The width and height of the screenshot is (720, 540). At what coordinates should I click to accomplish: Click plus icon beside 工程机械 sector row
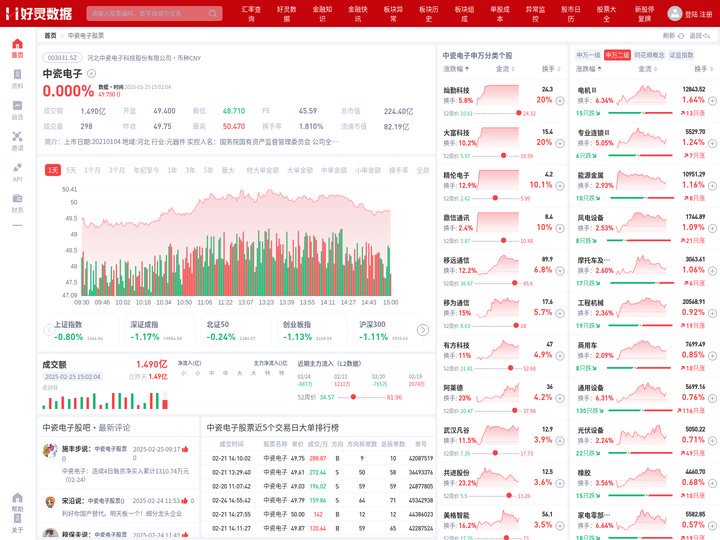point(712,313)
